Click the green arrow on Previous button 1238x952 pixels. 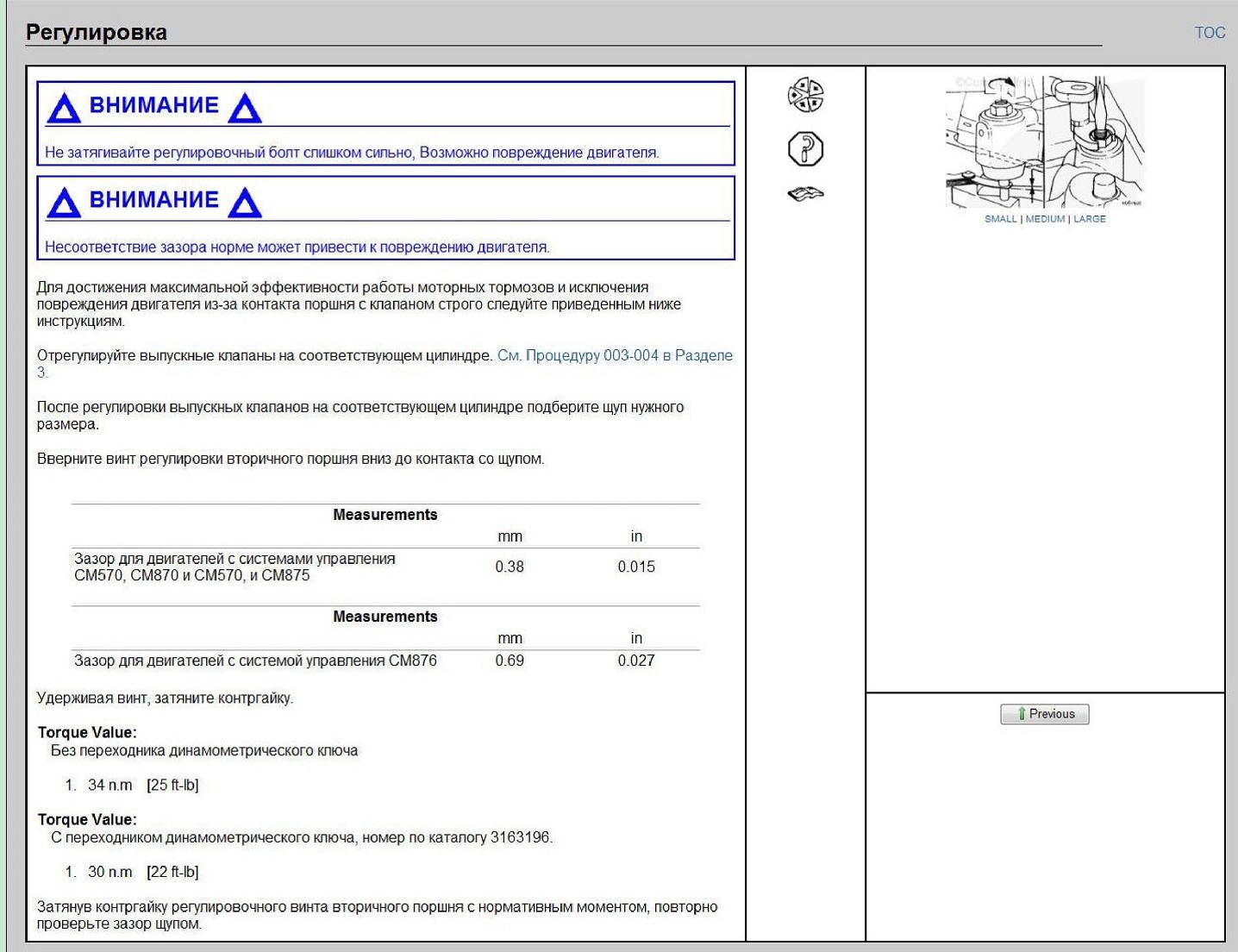(1022, 714)
